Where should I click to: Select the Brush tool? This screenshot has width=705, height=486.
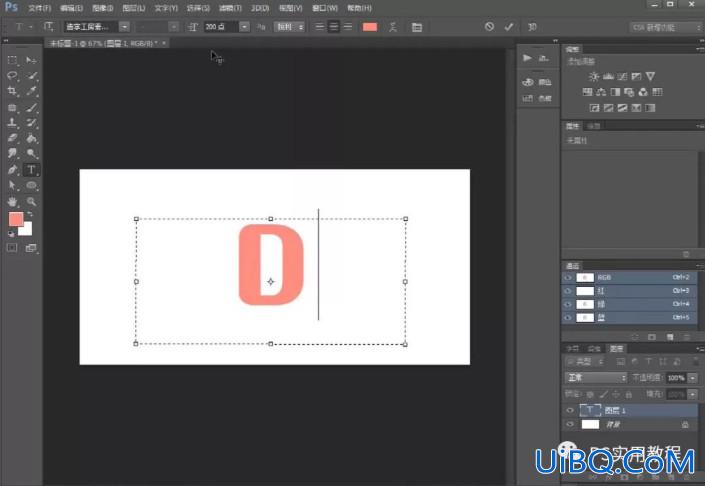tap(31, 107)
